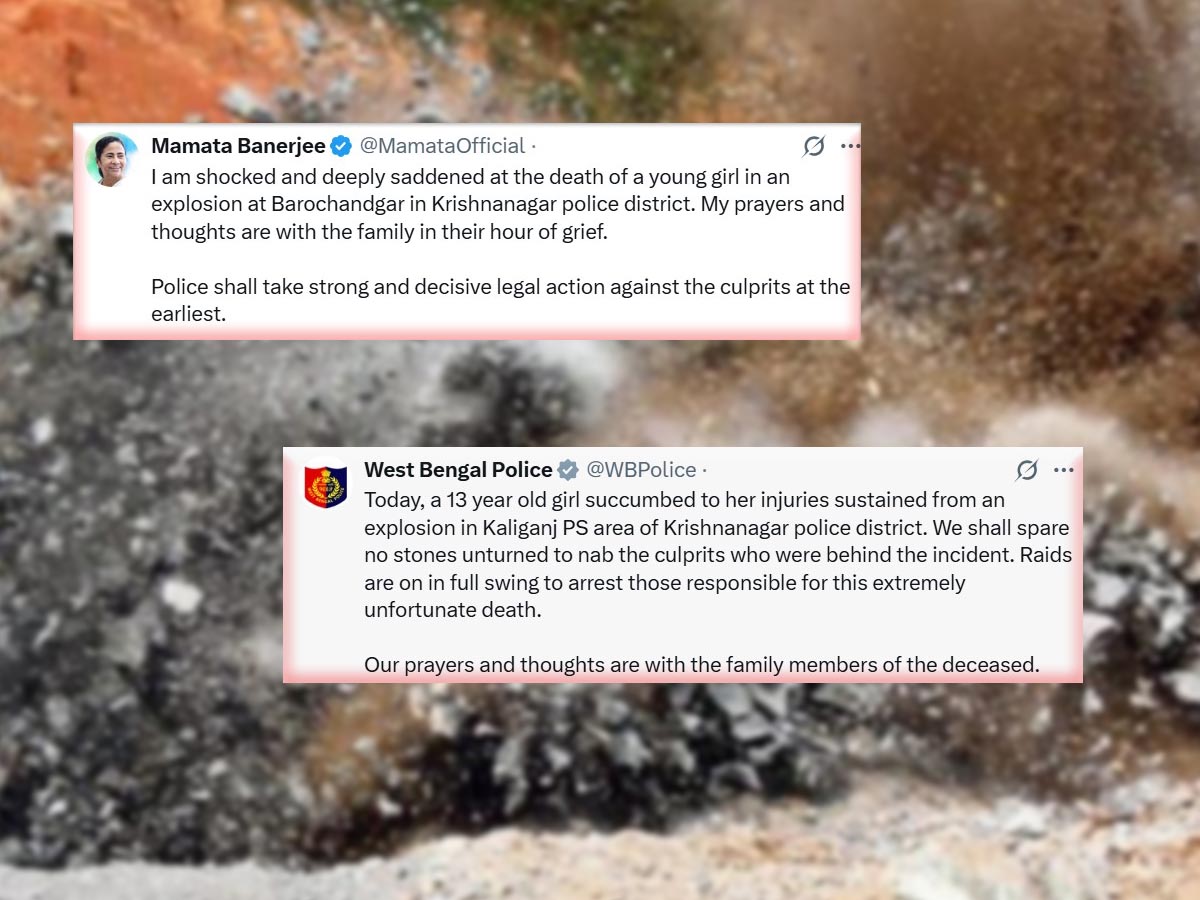Open the Mamata Banerjee display name link
The height and width of the screenshot is (900, 1200).
tap(238, 146)
